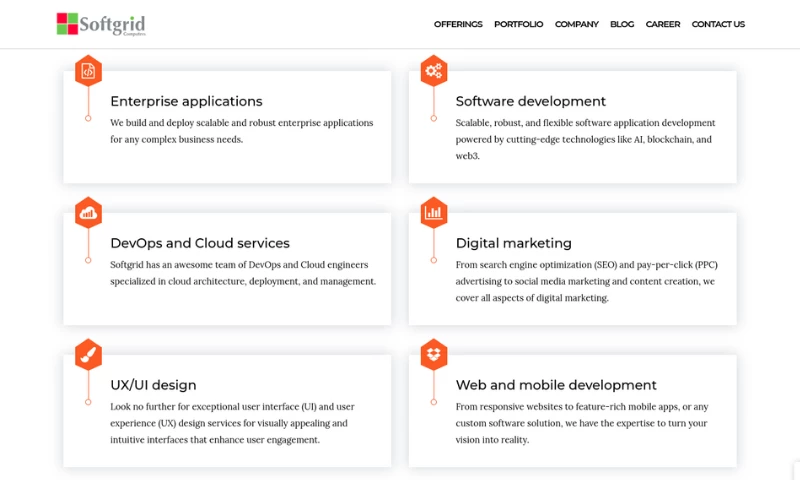
Task: Click the Enterprise applications code hexagon icon
Action: [88, 71]
